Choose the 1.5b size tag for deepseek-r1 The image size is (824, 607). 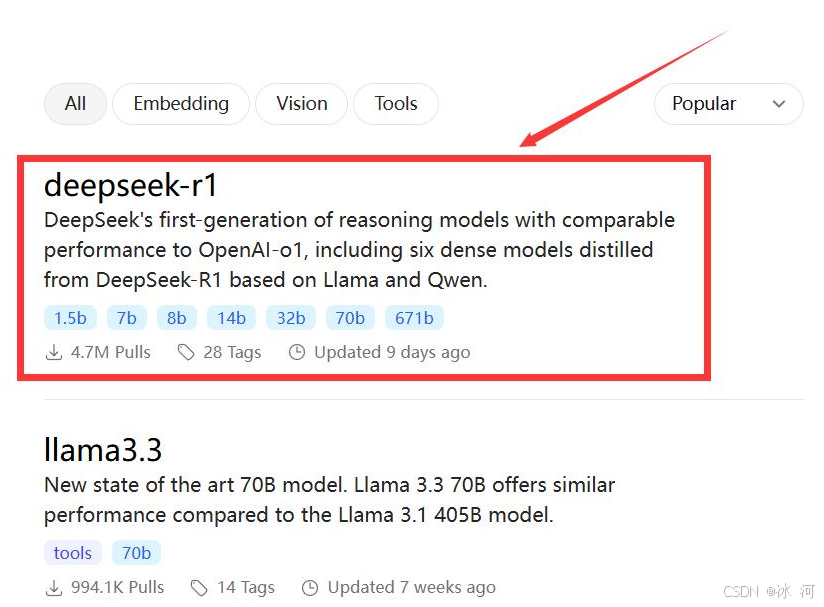[70, 318]
